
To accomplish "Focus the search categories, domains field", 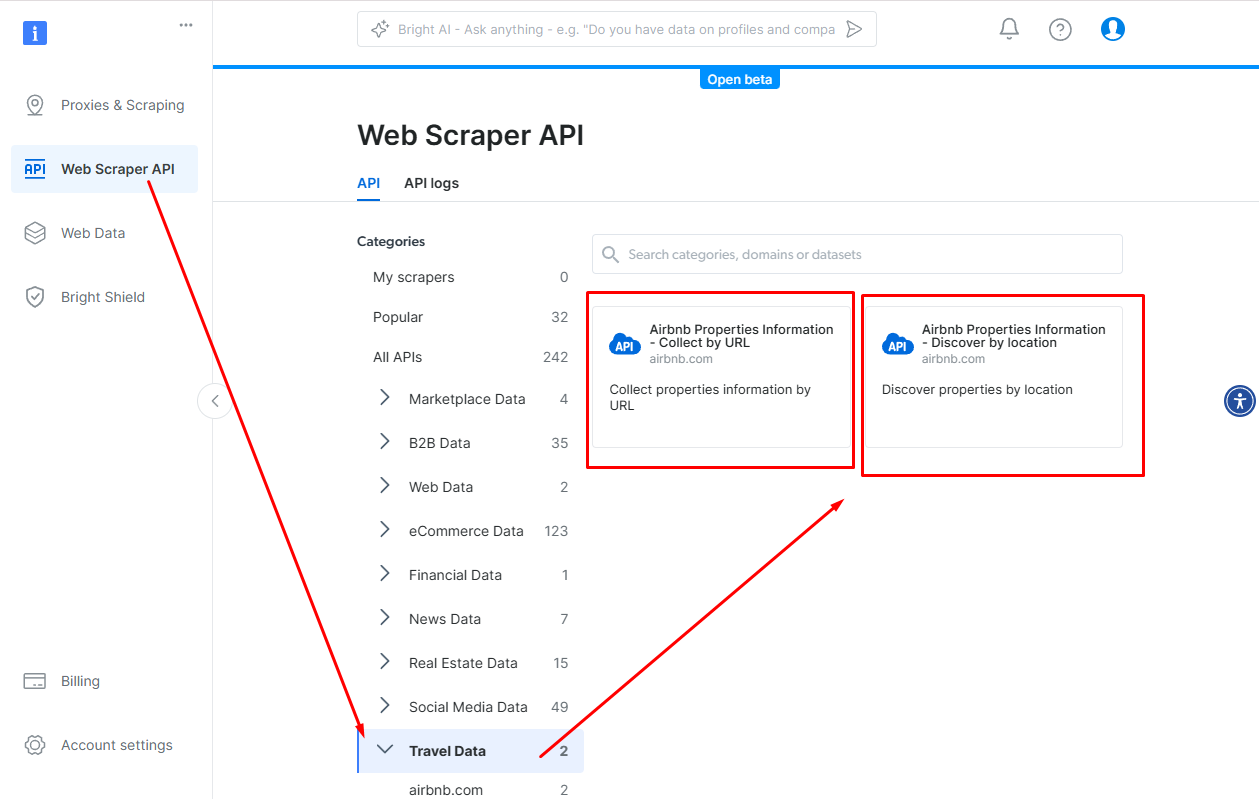I will tap(857, 254).
